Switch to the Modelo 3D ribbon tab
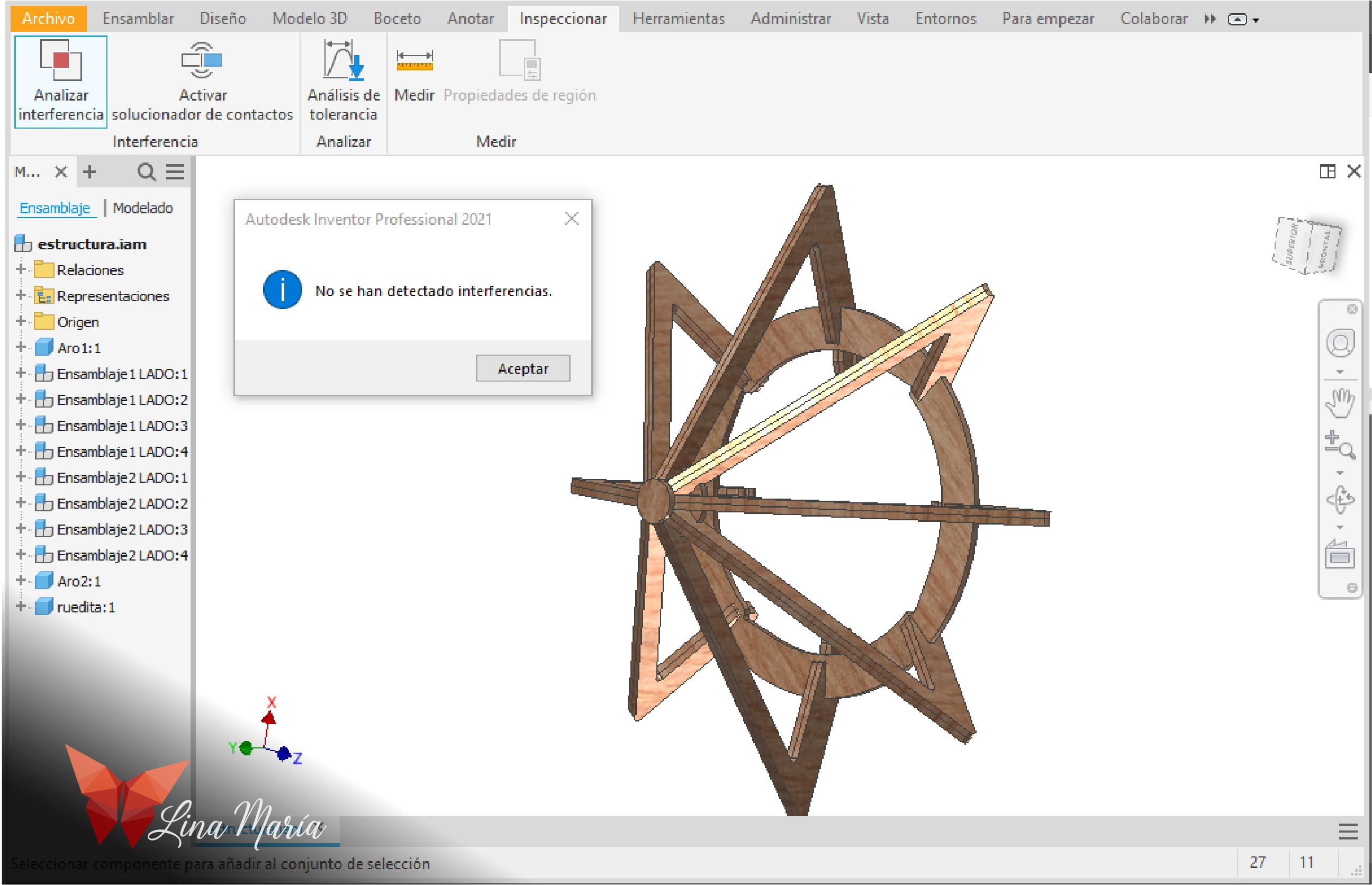 (x=310, y=19)
